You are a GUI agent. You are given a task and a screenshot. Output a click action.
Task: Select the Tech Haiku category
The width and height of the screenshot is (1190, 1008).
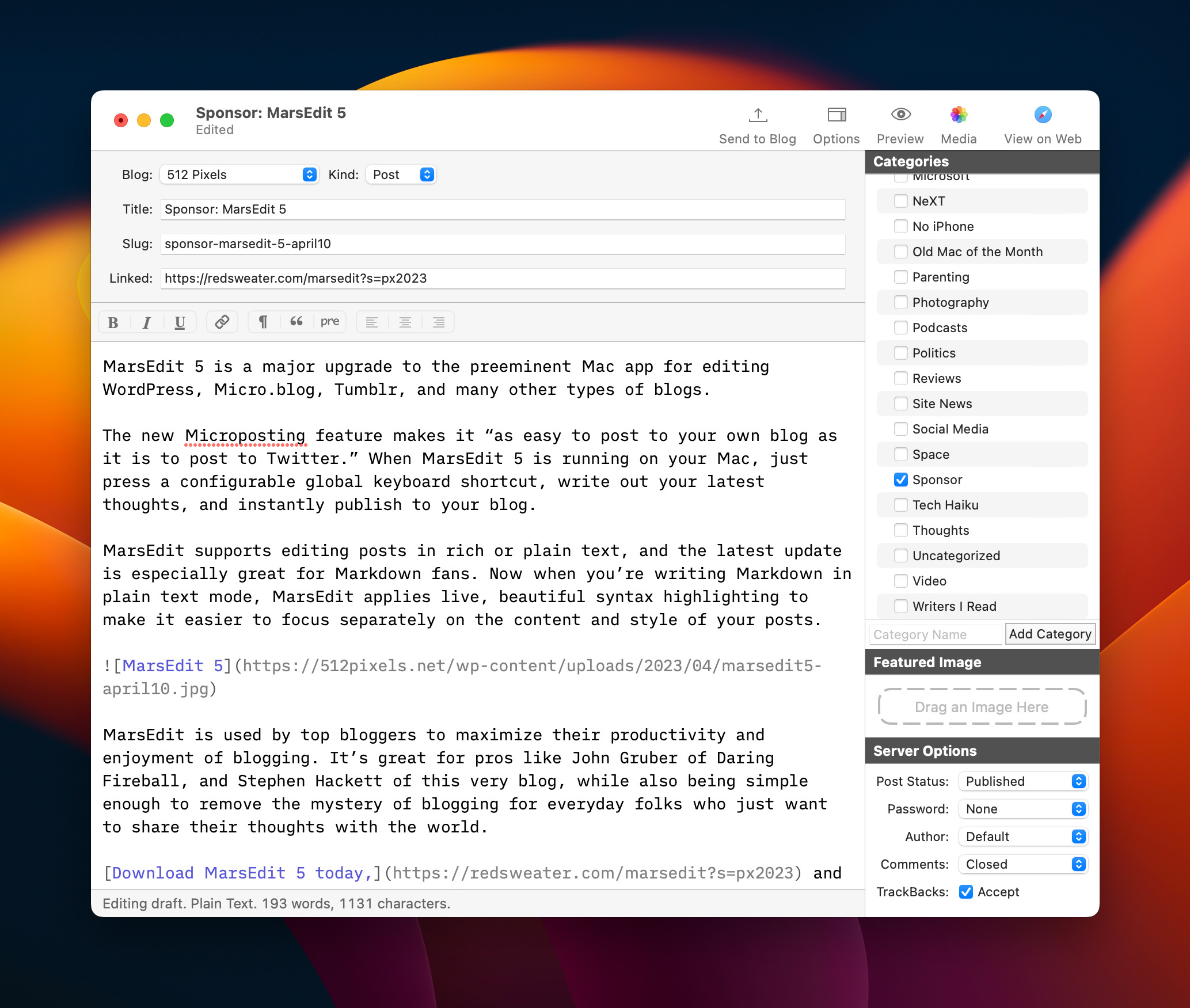coord(901,505)
